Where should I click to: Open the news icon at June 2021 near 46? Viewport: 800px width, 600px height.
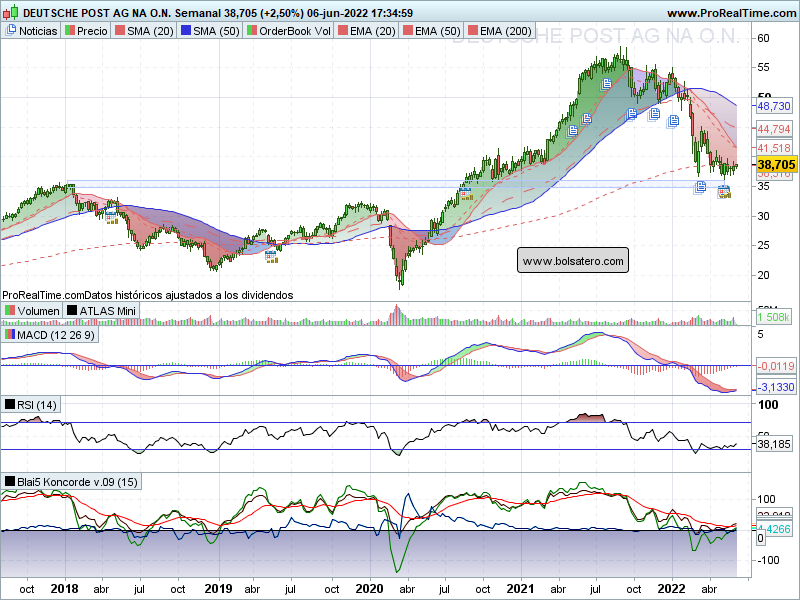(586, 119)
